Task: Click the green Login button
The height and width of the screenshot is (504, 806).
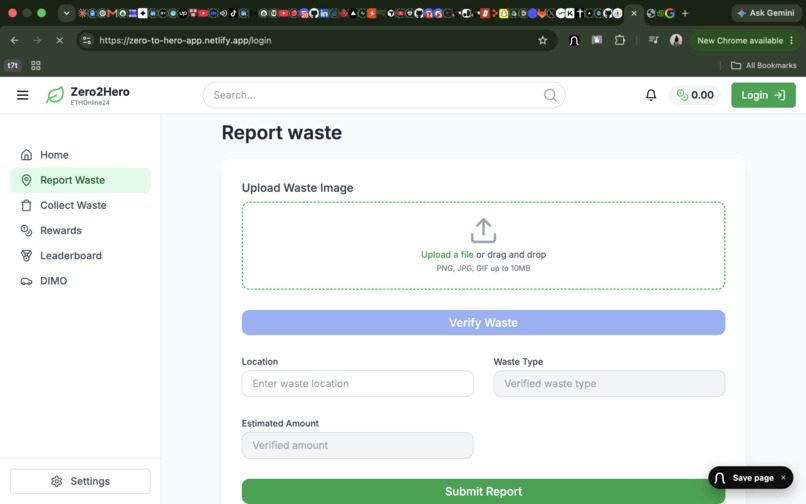Action: pyautogui.click(x=763, y=95)
